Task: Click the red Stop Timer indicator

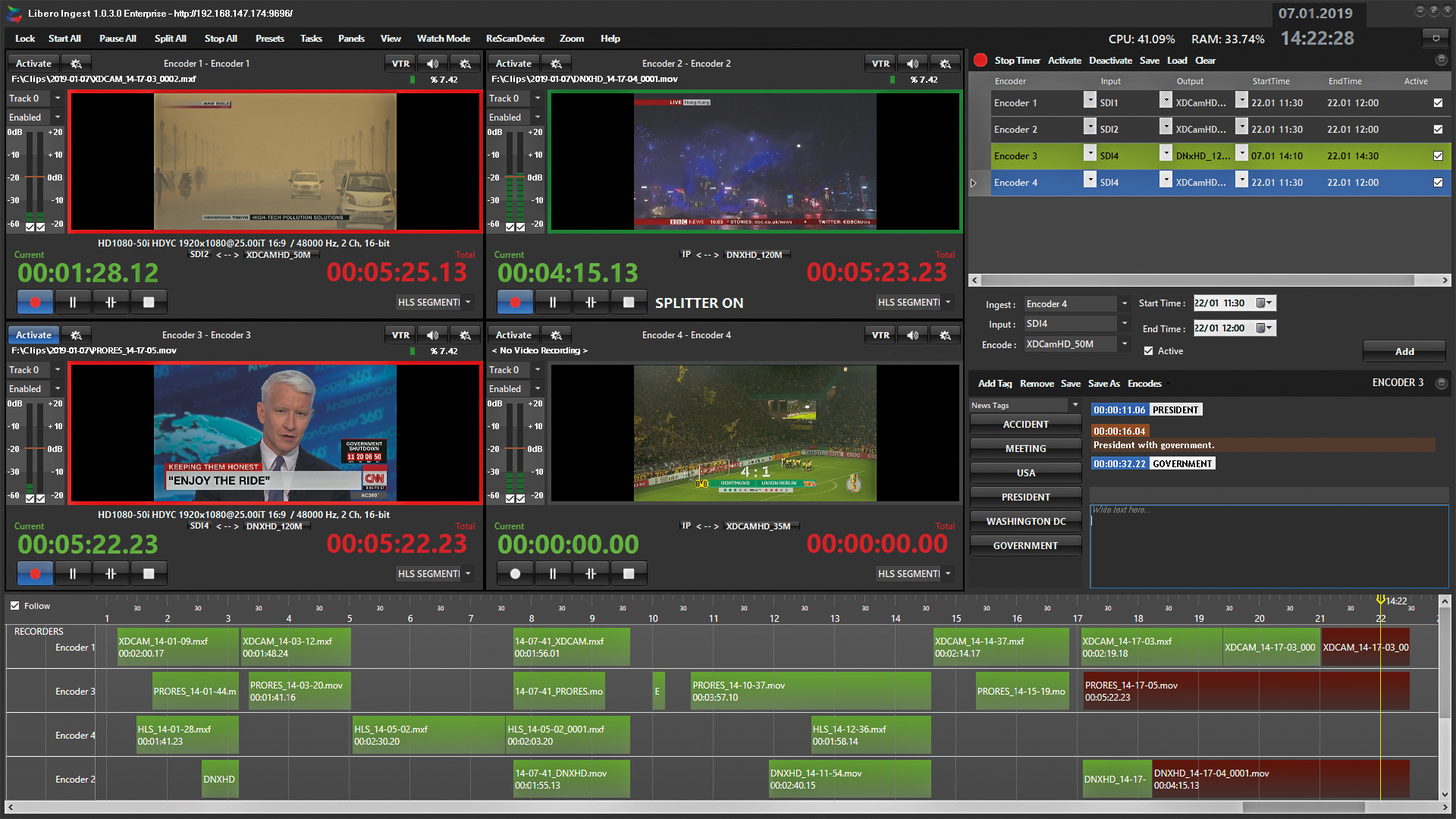Action: (x=981, y=60)
